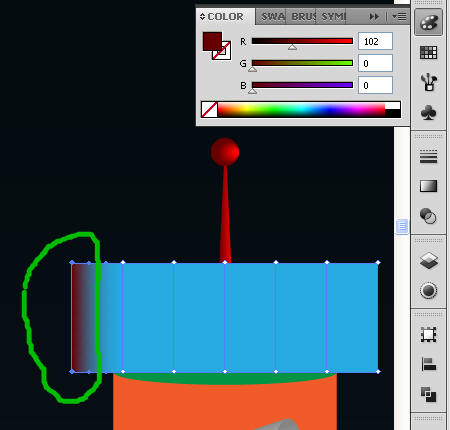
Task: Click the R channel slider bar
Action: point(302,41)
